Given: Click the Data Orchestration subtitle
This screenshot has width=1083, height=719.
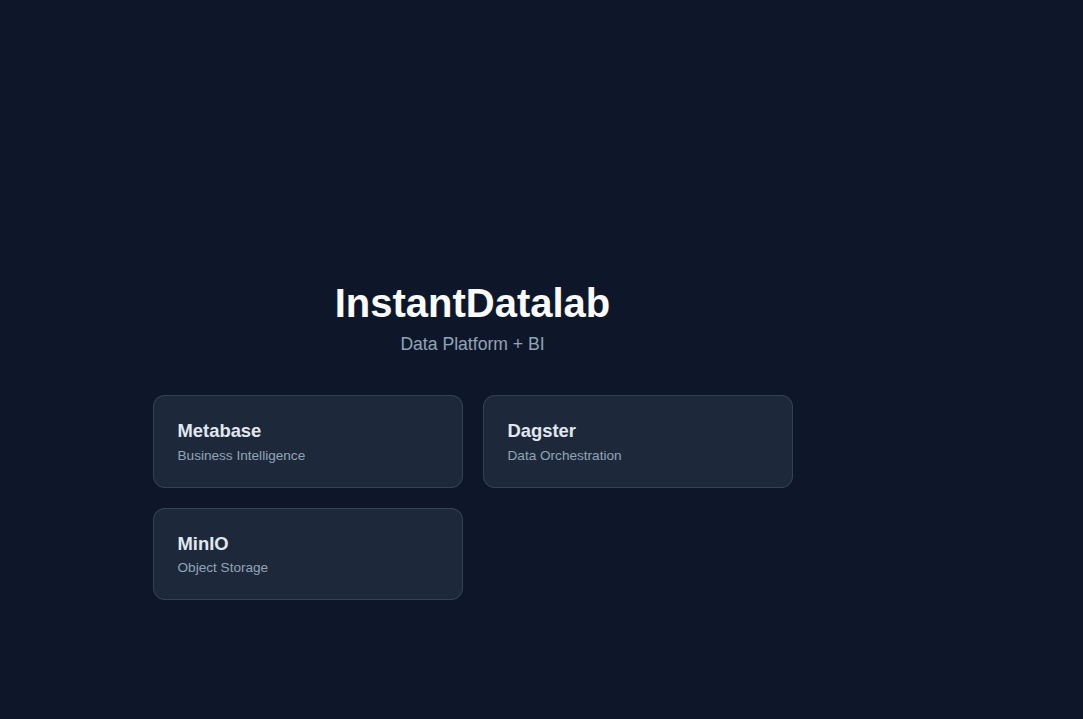Looking at the screenshot, I should click(x=564, y=456).
